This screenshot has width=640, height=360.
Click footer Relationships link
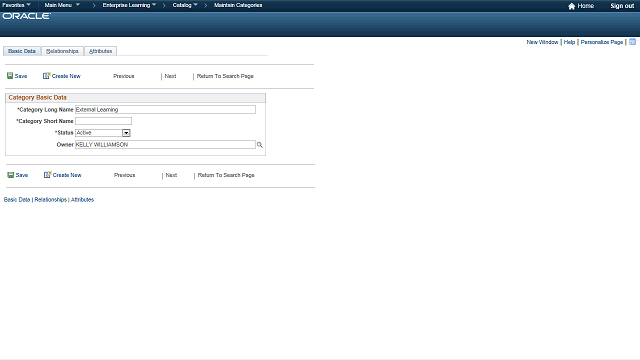click(x=51, y=200)
